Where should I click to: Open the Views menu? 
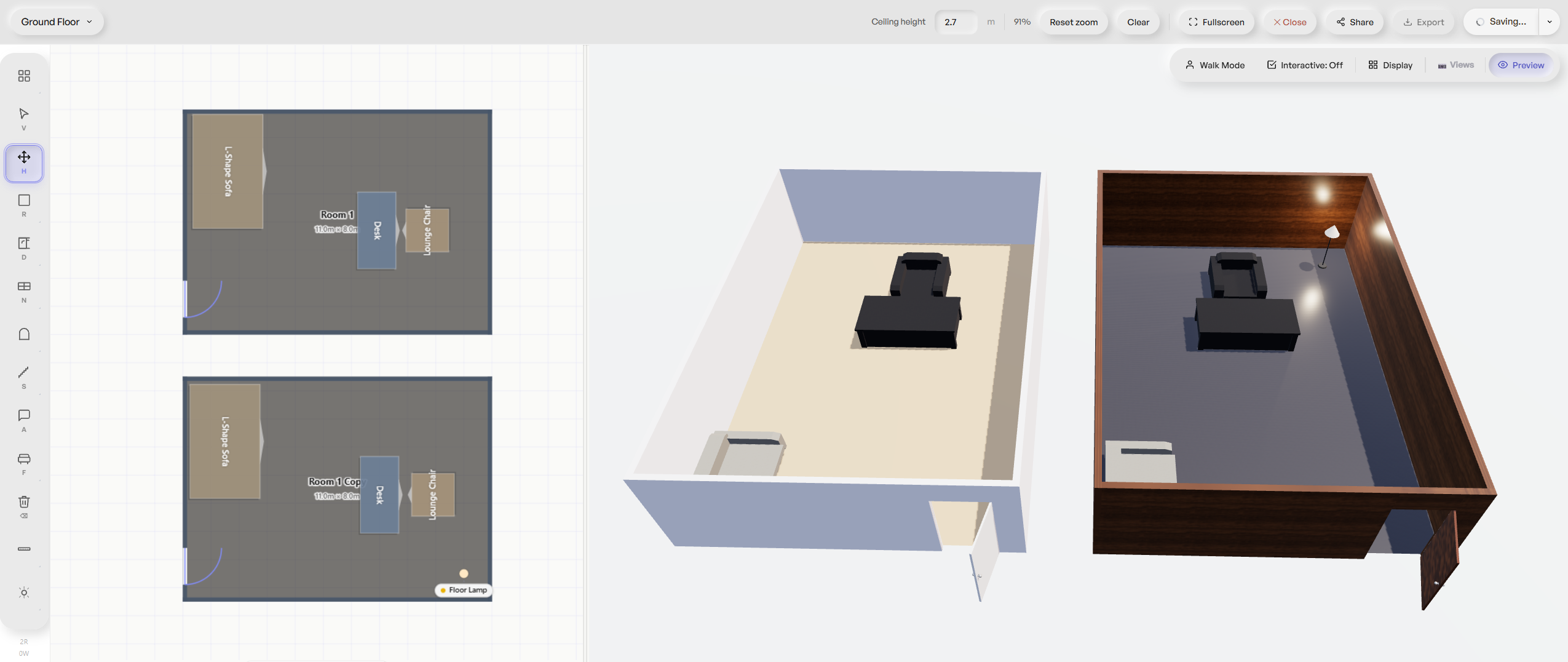[1455, 65]
